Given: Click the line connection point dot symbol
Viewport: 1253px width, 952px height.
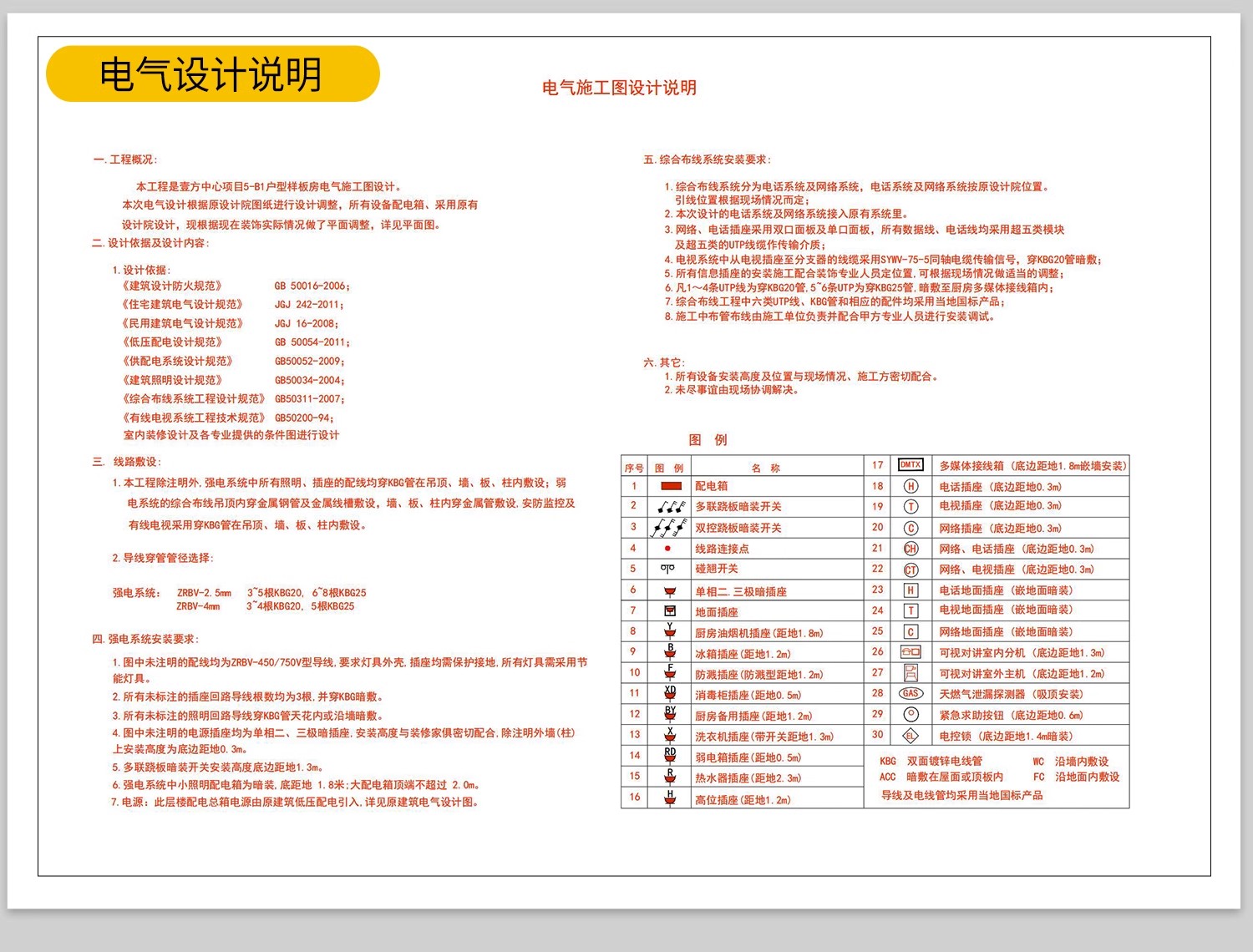Looking at the screenshot, I should [x=668, y=549].
